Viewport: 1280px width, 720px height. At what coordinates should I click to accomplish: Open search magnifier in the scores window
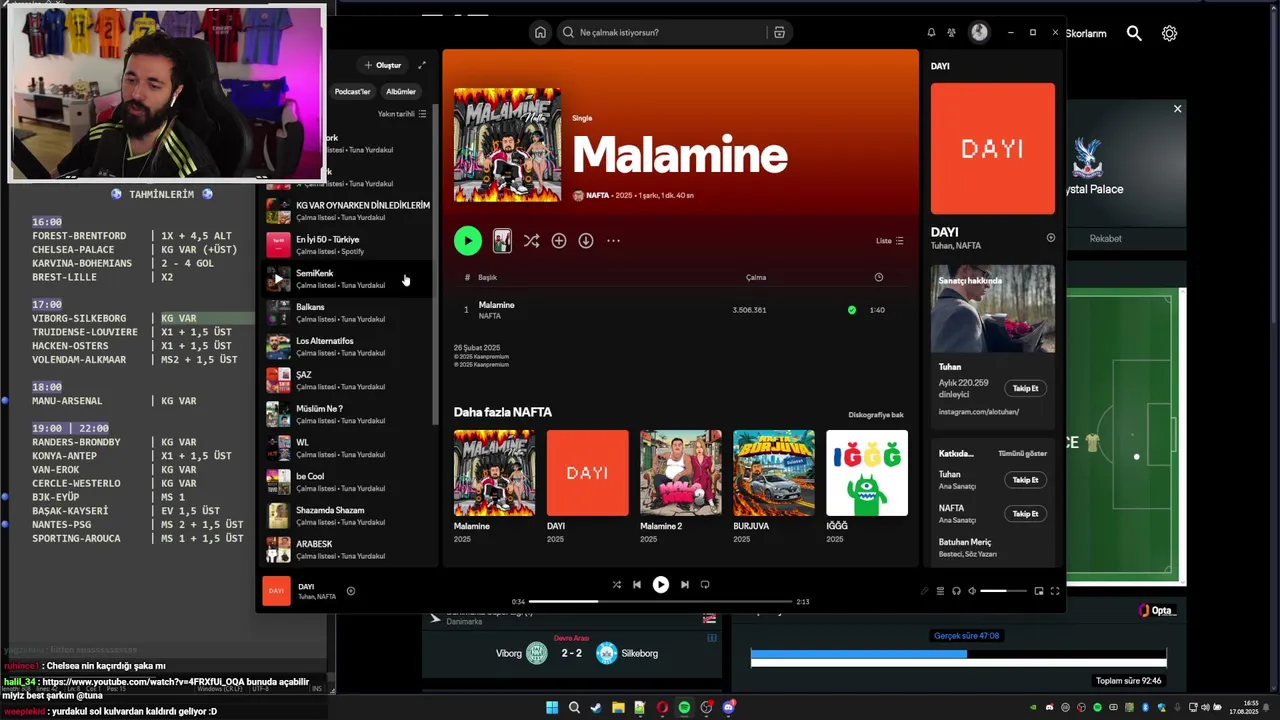coord(1134,33)
